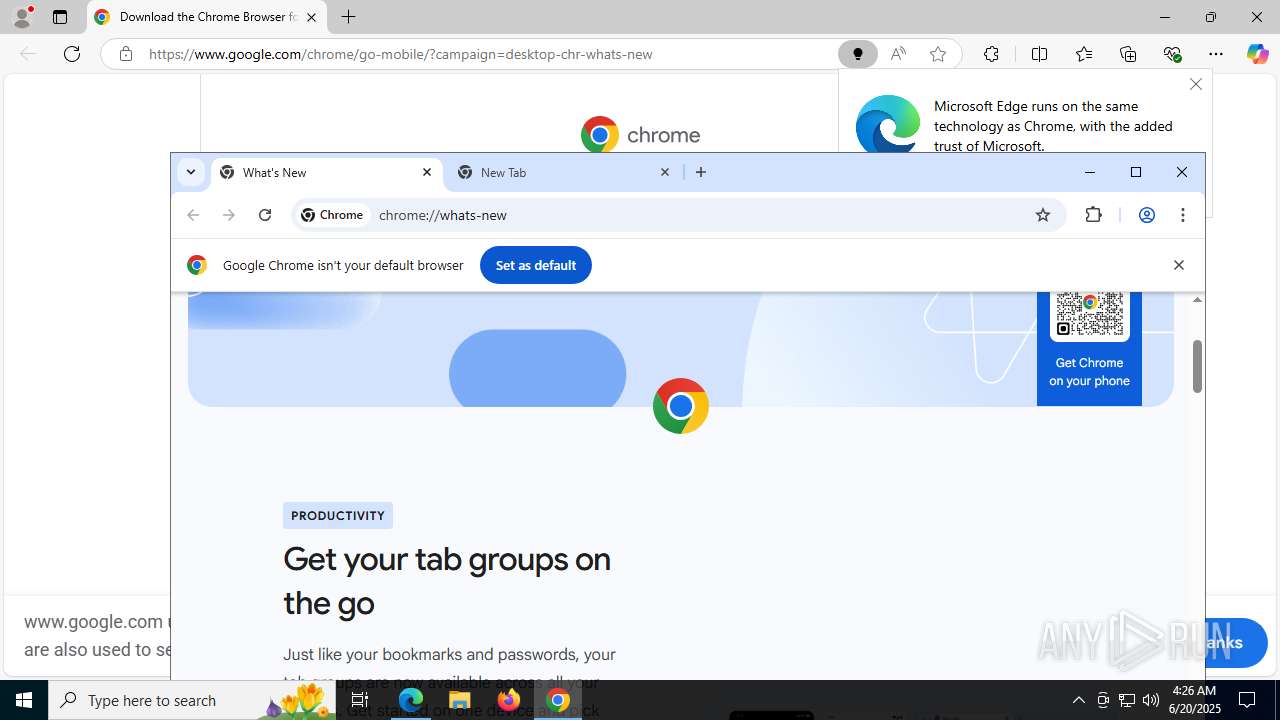Click the PRODUCTIVITY label
This screenshot has width=1280, height=720.
pos(338,515)
